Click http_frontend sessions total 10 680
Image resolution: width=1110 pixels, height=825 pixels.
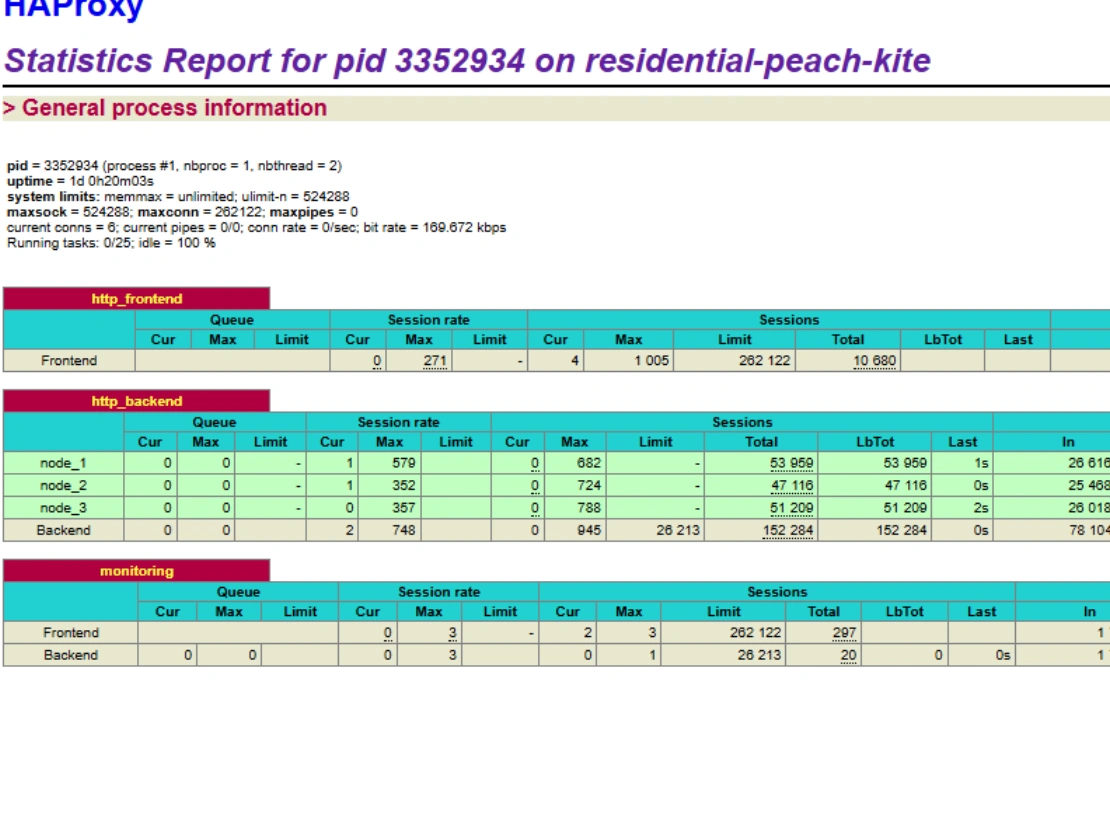coord(875,361)
